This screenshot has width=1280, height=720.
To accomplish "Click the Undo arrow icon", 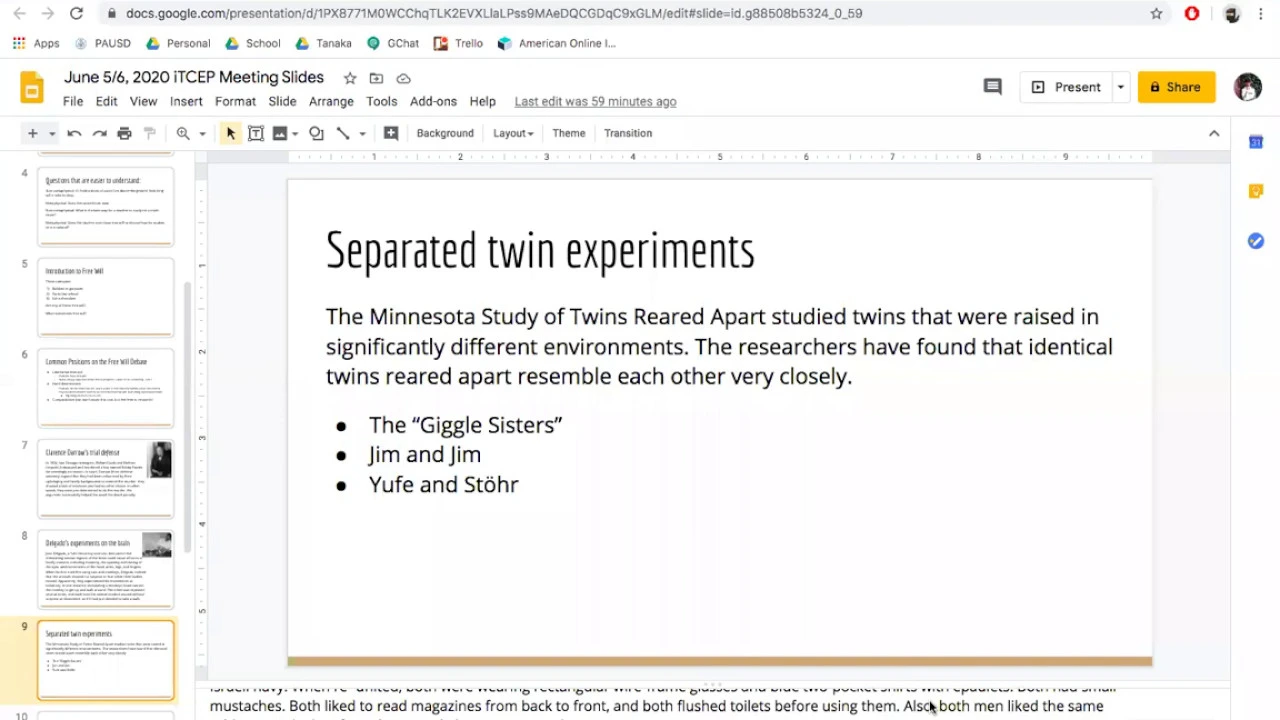I will (74, 133).
